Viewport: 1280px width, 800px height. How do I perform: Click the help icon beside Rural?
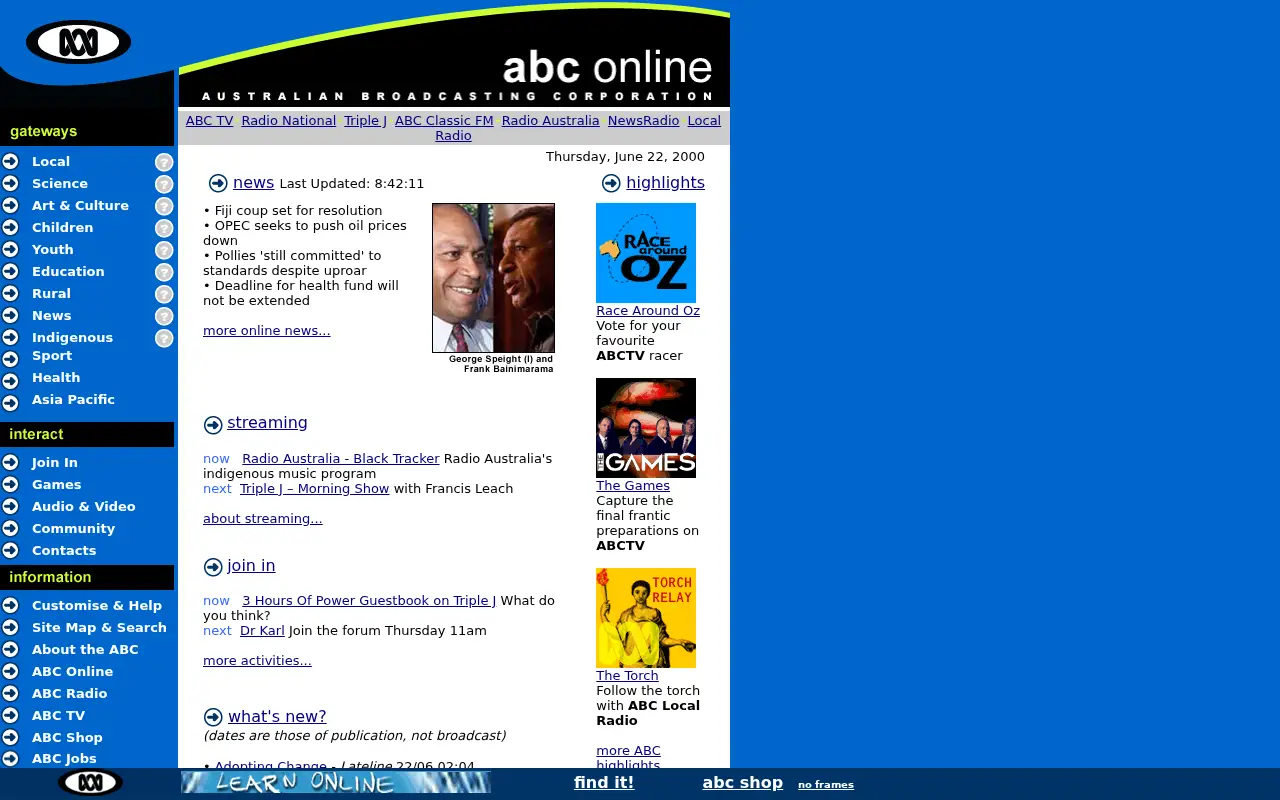(164, 294)
